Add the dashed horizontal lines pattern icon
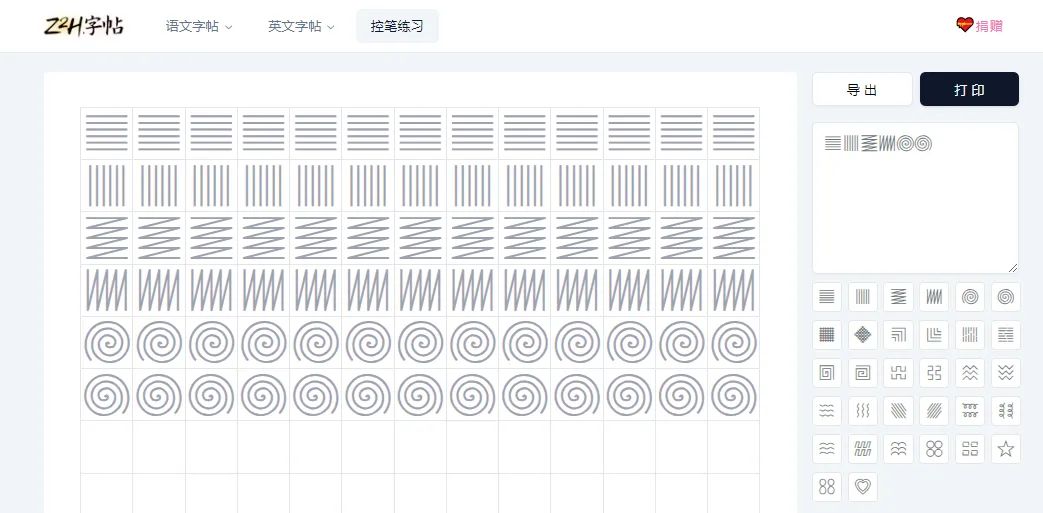This screenshot has height=513, width=1043. click(1006, 335)
